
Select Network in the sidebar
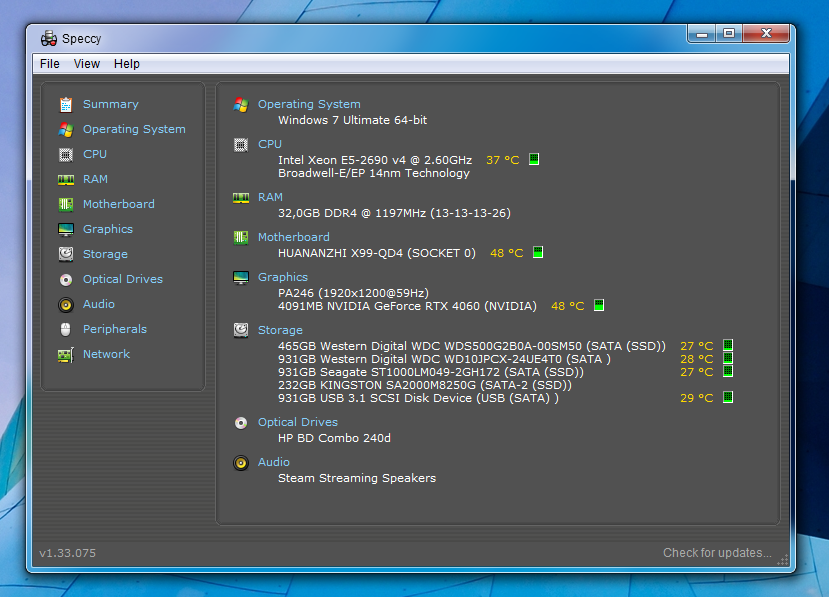(x=106, y=354)
